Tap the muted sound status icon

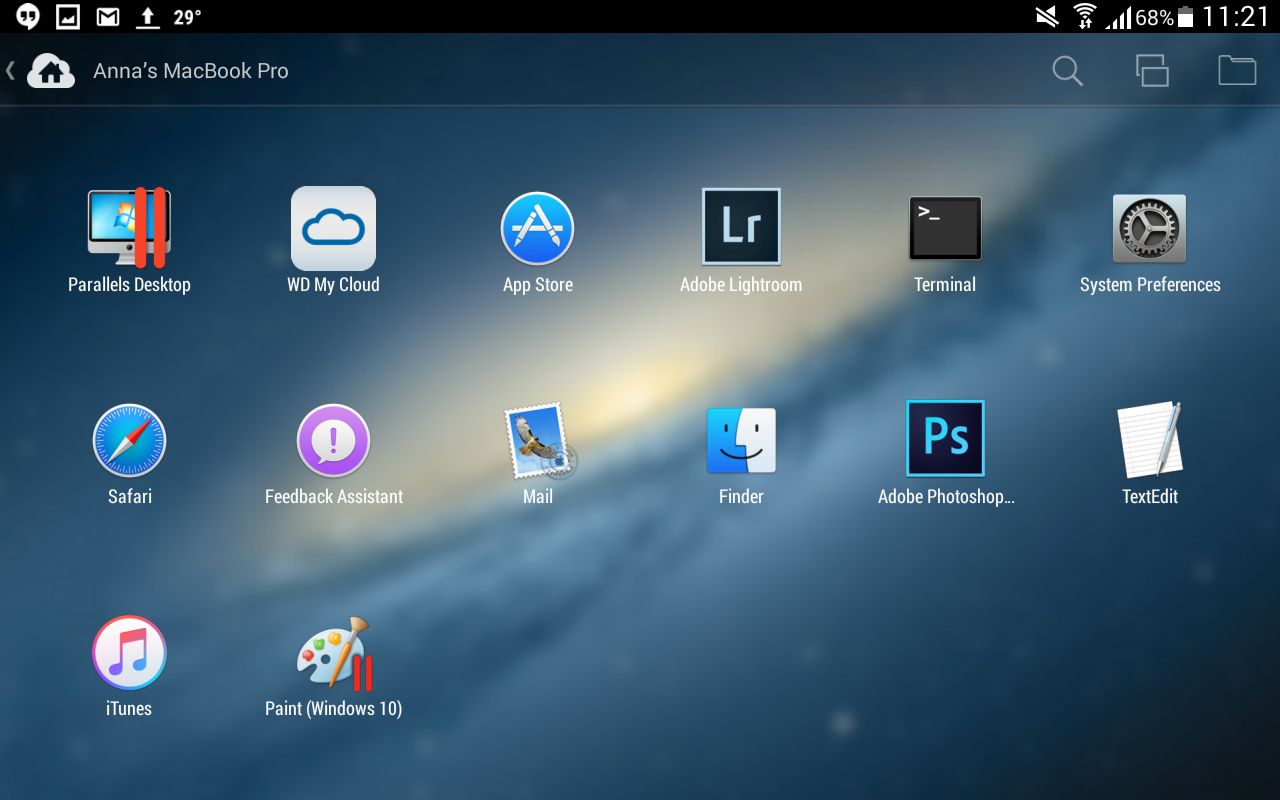coord(1047,16)
